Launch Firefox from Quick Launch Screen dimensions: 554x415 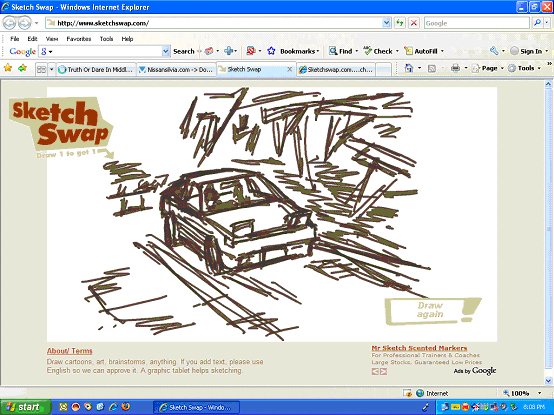(x=125, y=407)
